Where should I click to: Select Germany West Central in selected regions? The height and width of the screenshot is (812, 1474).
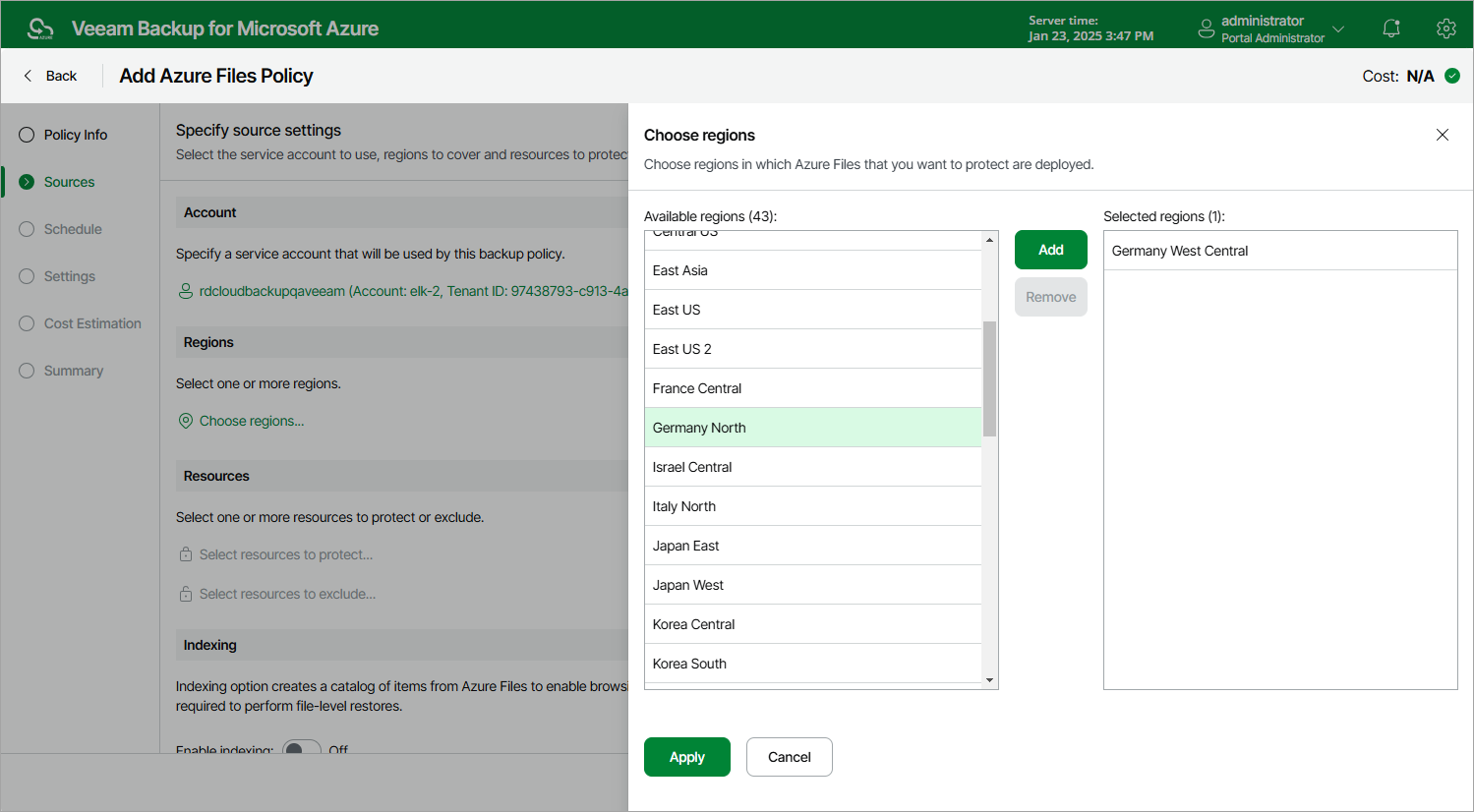pos(1280,251)
